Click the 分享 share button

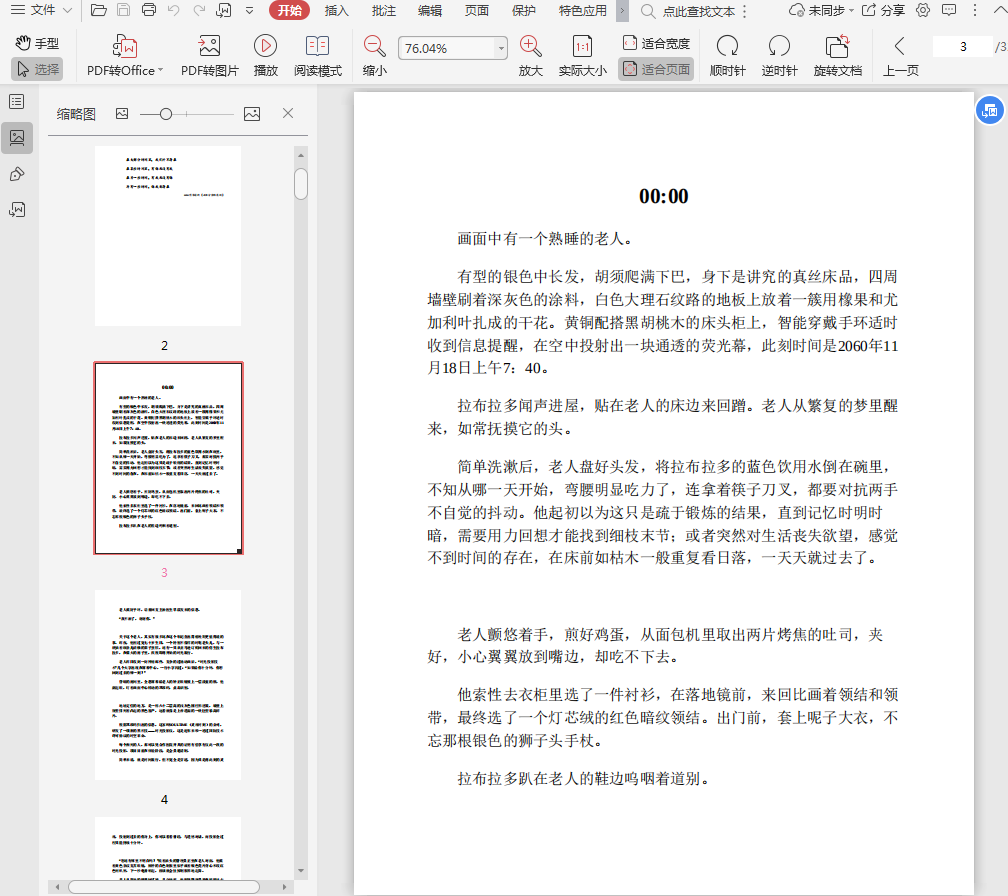coord(883,10)
